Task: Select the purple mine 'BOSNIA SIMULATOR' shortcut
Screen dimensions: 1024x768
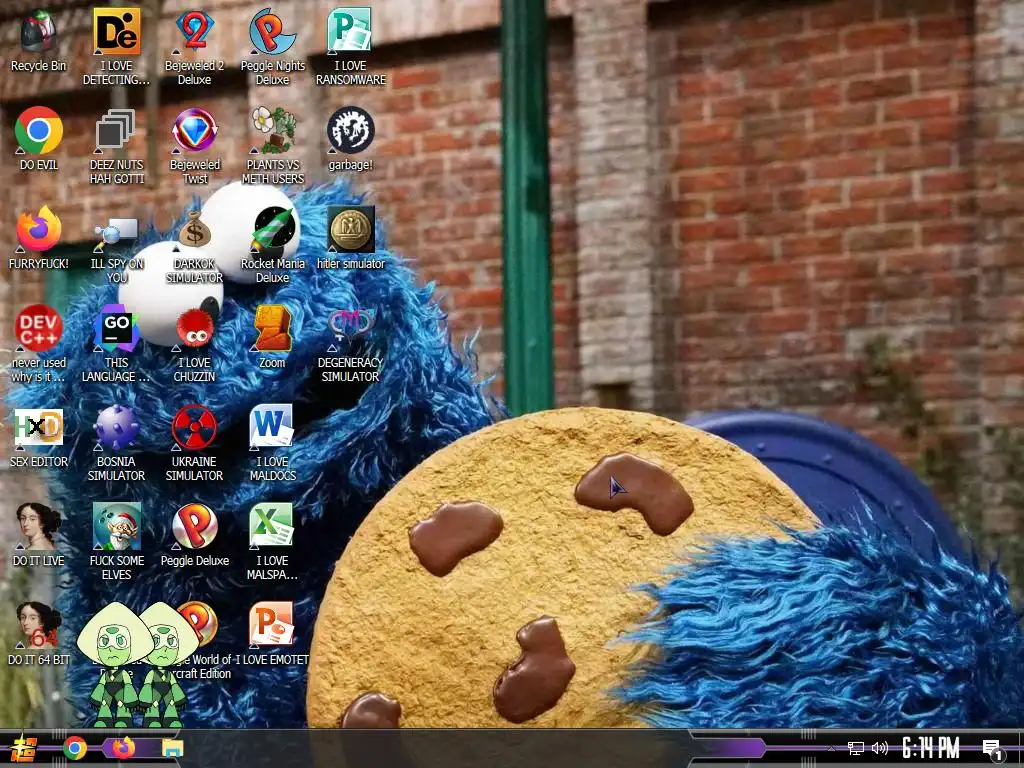Action: [x=116, y=443]
